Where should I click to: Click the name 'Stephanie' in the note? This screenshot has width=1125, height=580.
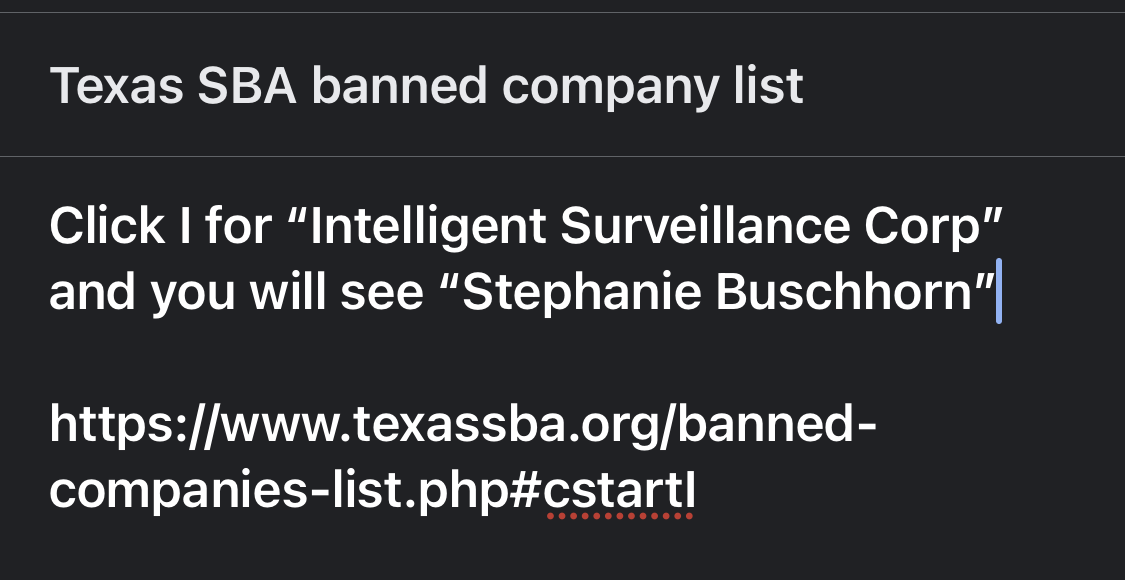tap(582, 294)
